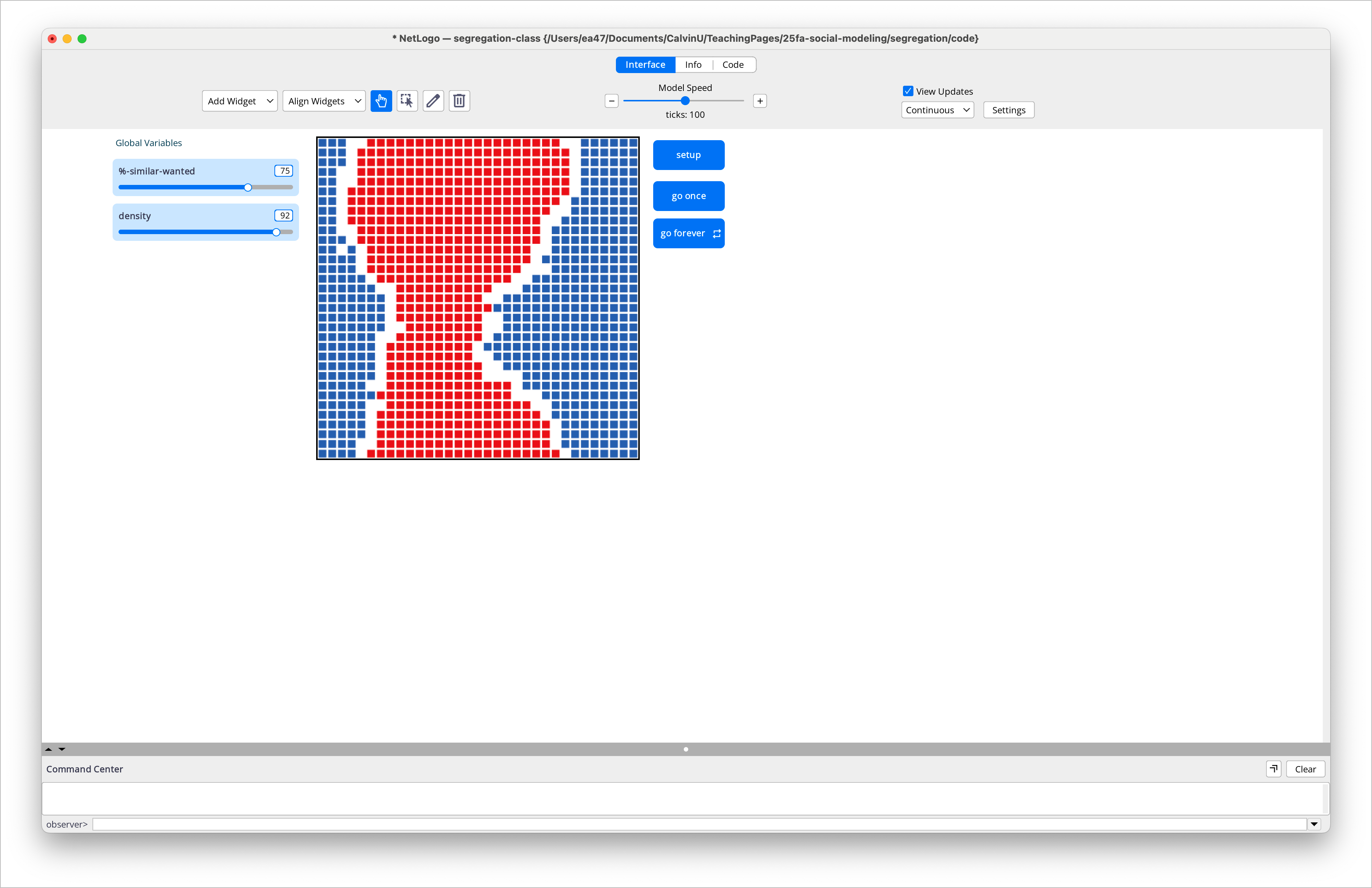Click the observer command input field
The height and width of the screenshot is (888, 1372).
pos(699,824)
